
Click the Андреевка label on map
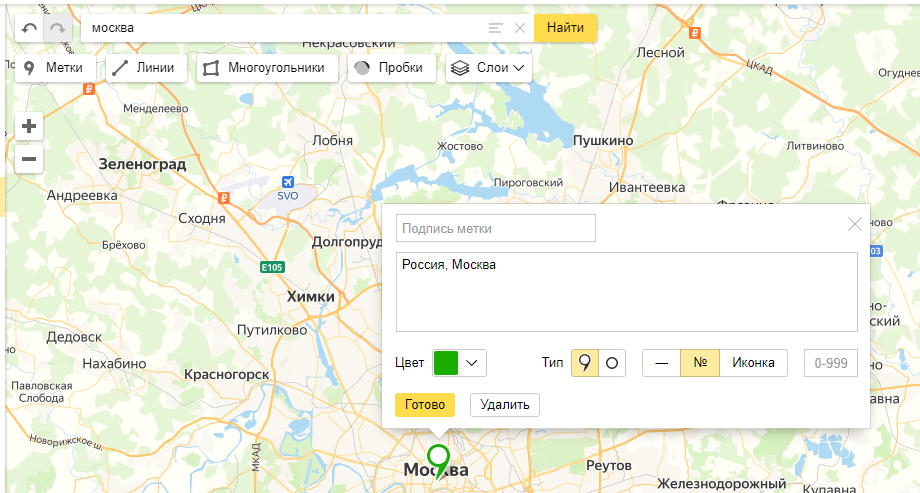[82, 195]
